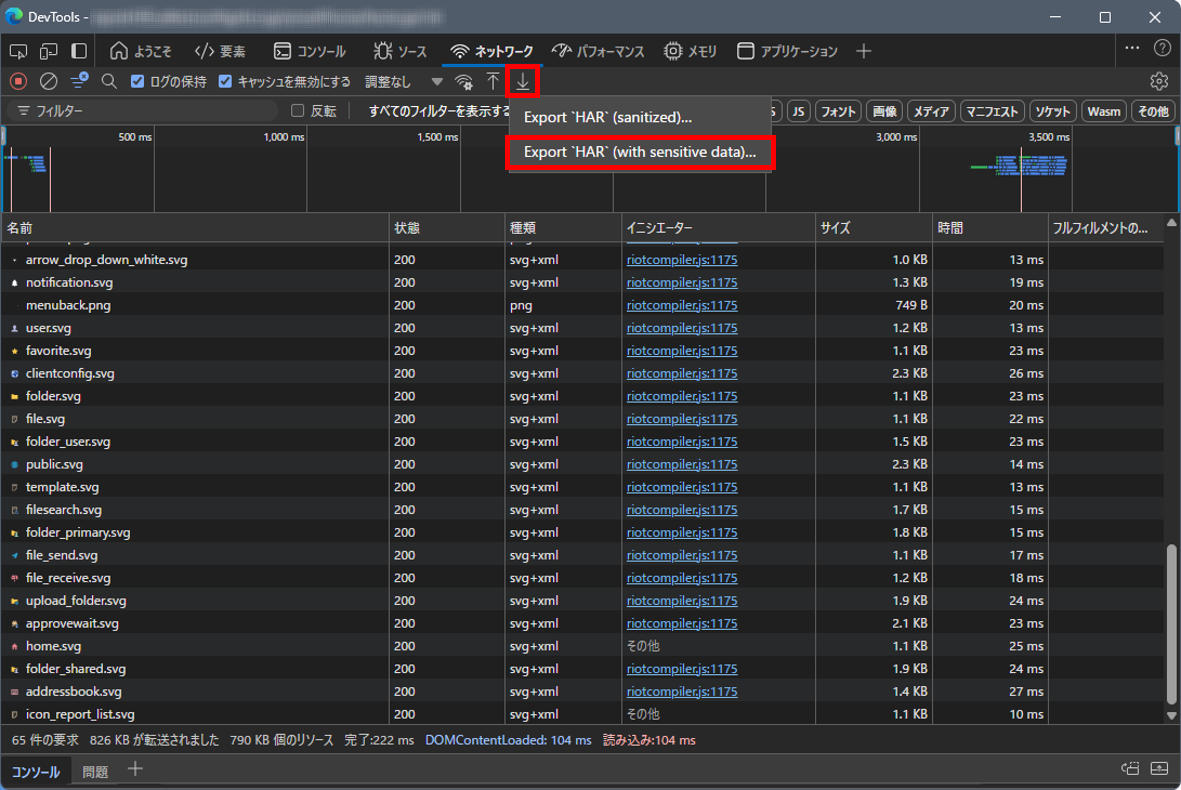This screenshot has width=1181, height=790.
Task: Toggle the 反転 invert checkbox
Action: [298, 111]
